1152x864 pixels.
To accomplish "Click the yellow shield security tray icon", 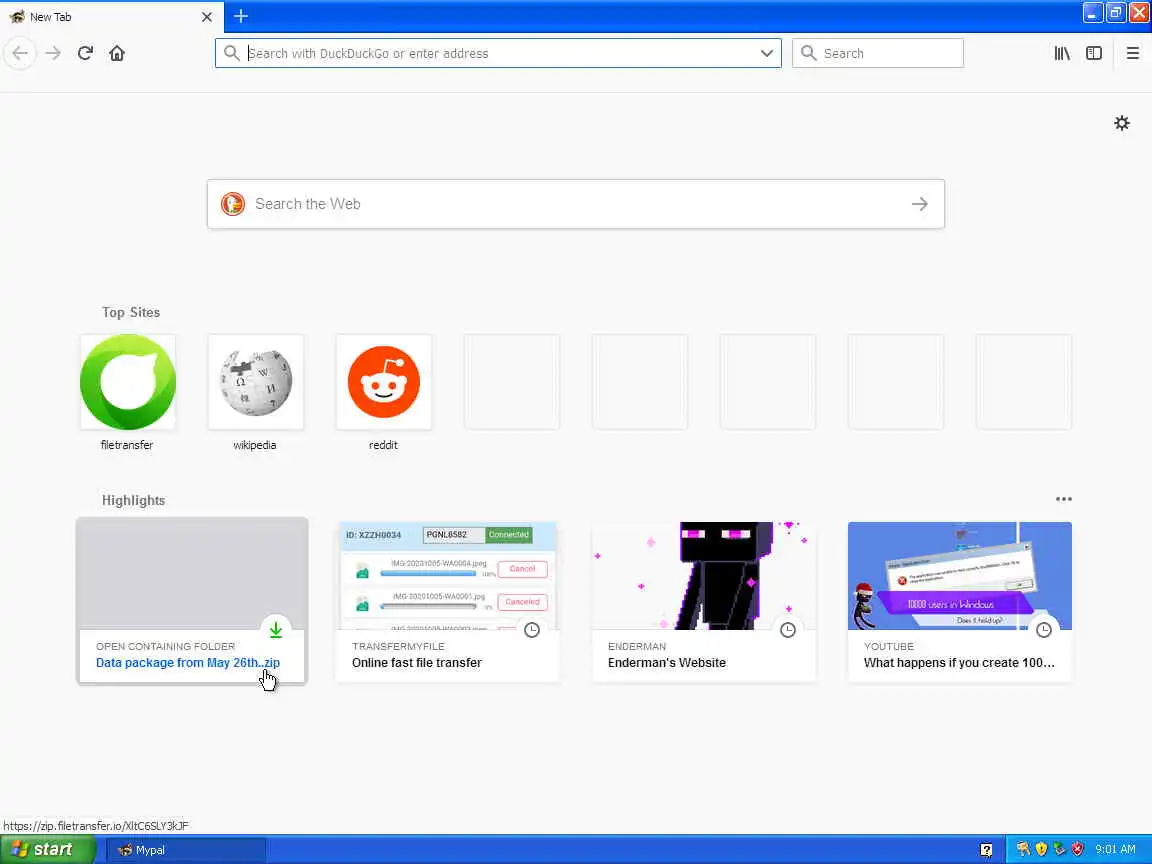I will click(x=1041, y=849).
